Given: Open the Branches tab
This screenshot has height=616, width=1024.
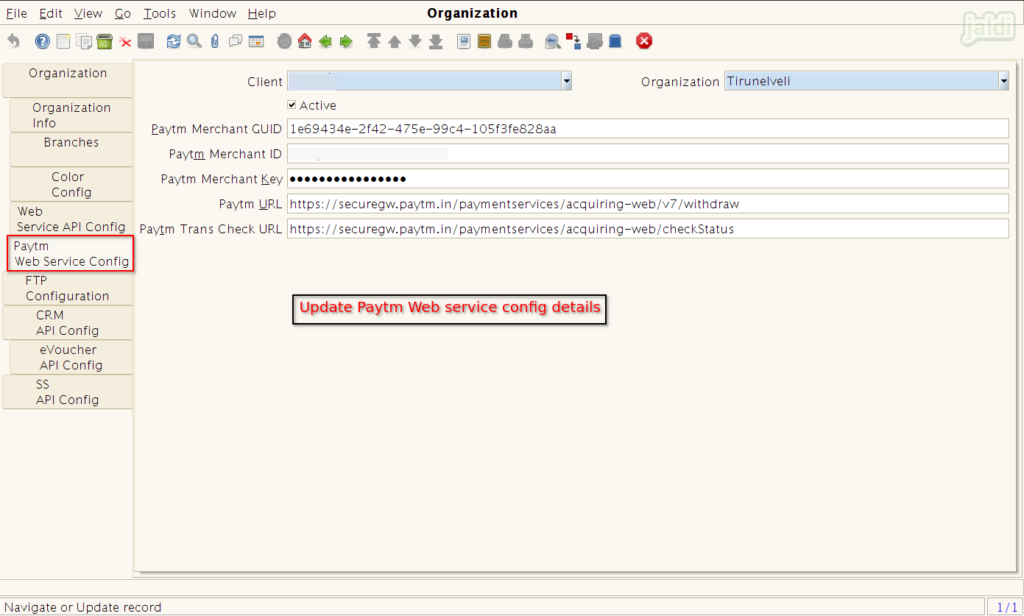Looking at the screenshot, I should click(71, 150).
